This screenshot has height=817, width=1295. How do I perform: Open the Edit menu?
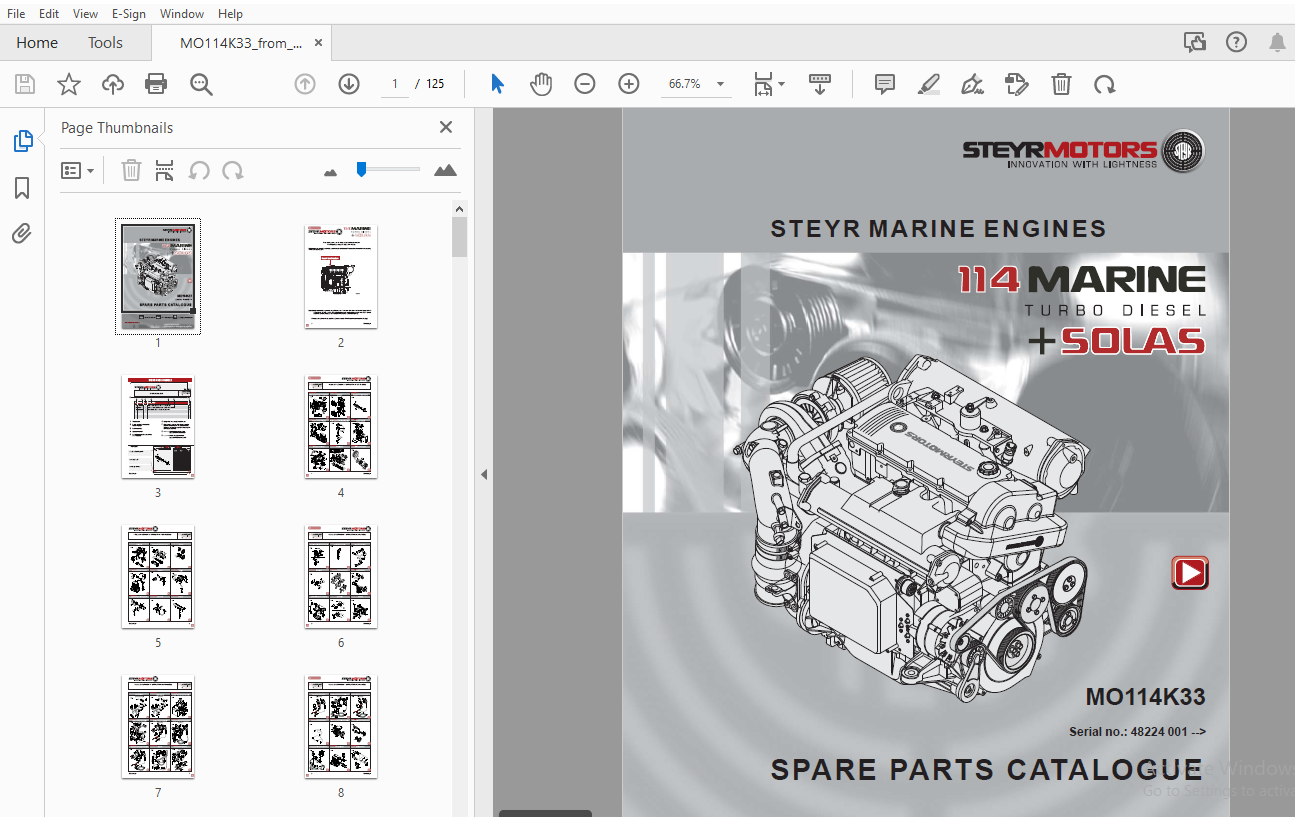pos(49,13)
